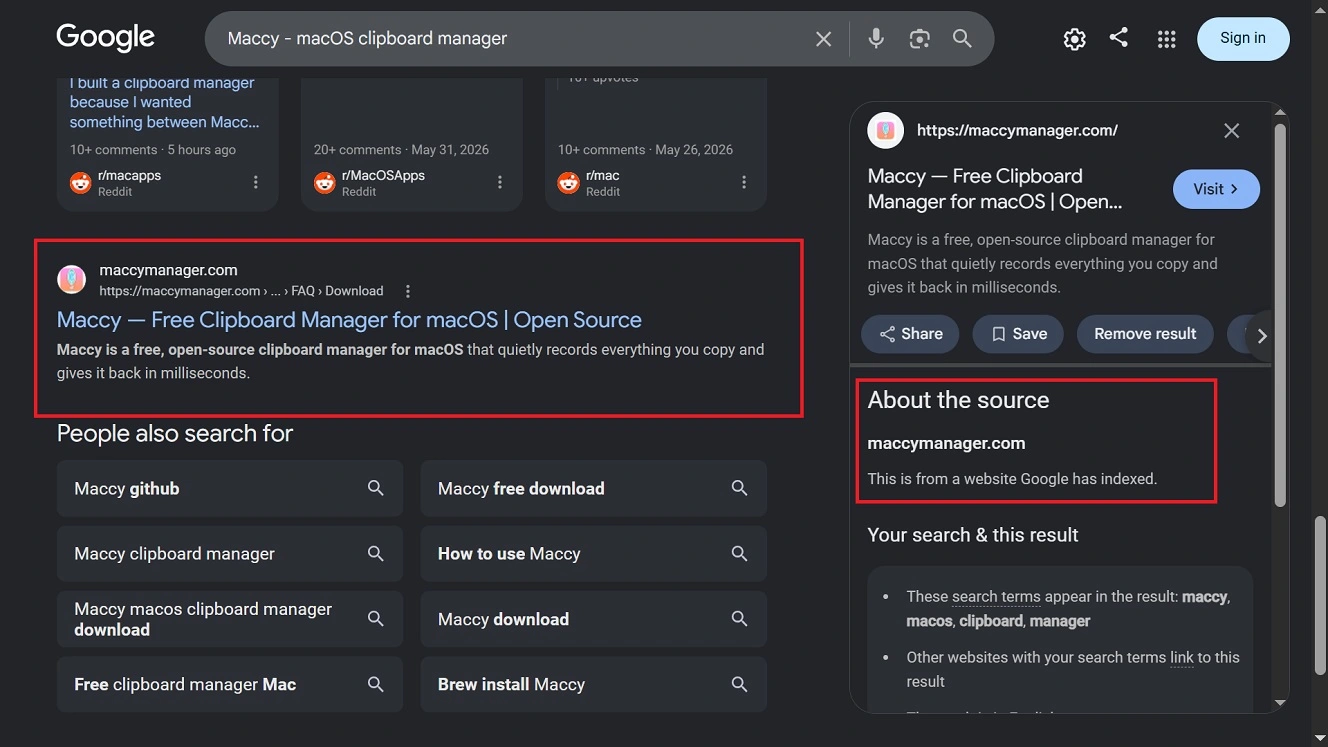Click maccymanager.com favicon in search result

71,280
